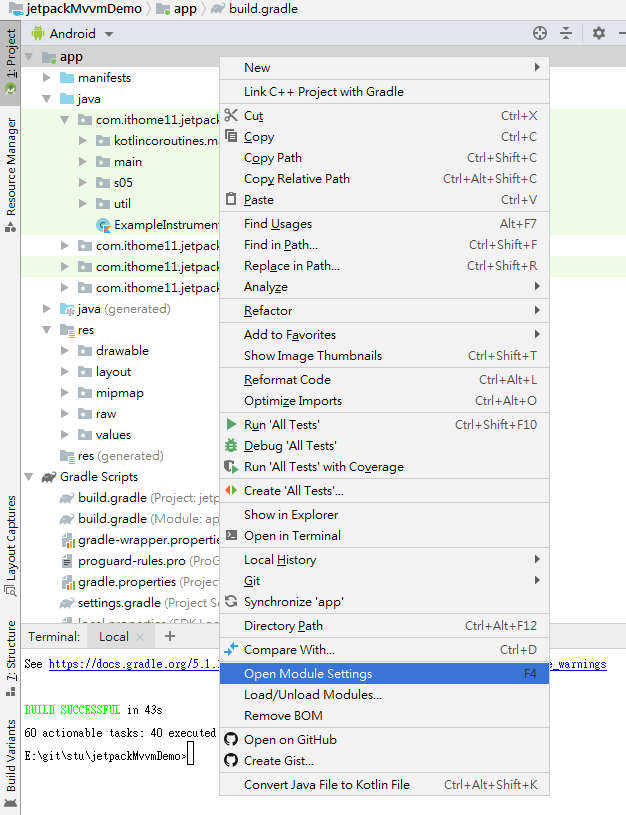Select gradle-wrapper.properties file
The width and height of the screenshot is (626, 815).
click(140, 540)
